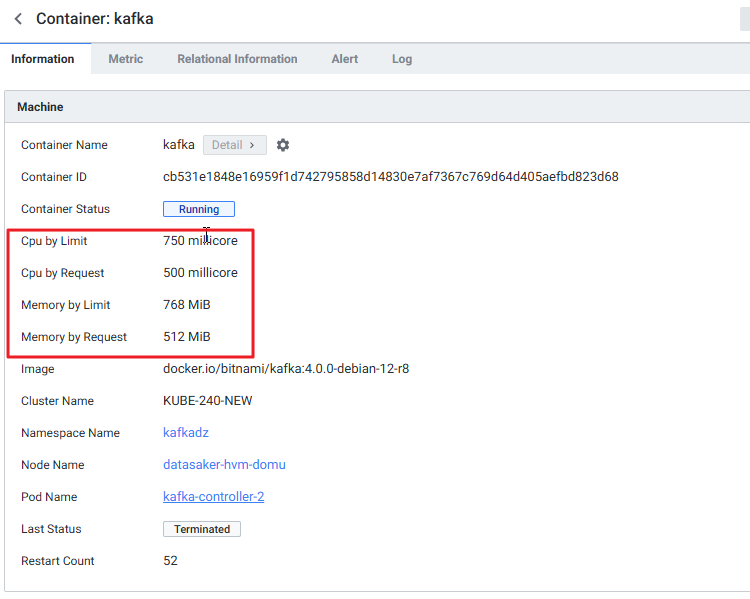Go back using the left arrow icon

pos(18,19)
